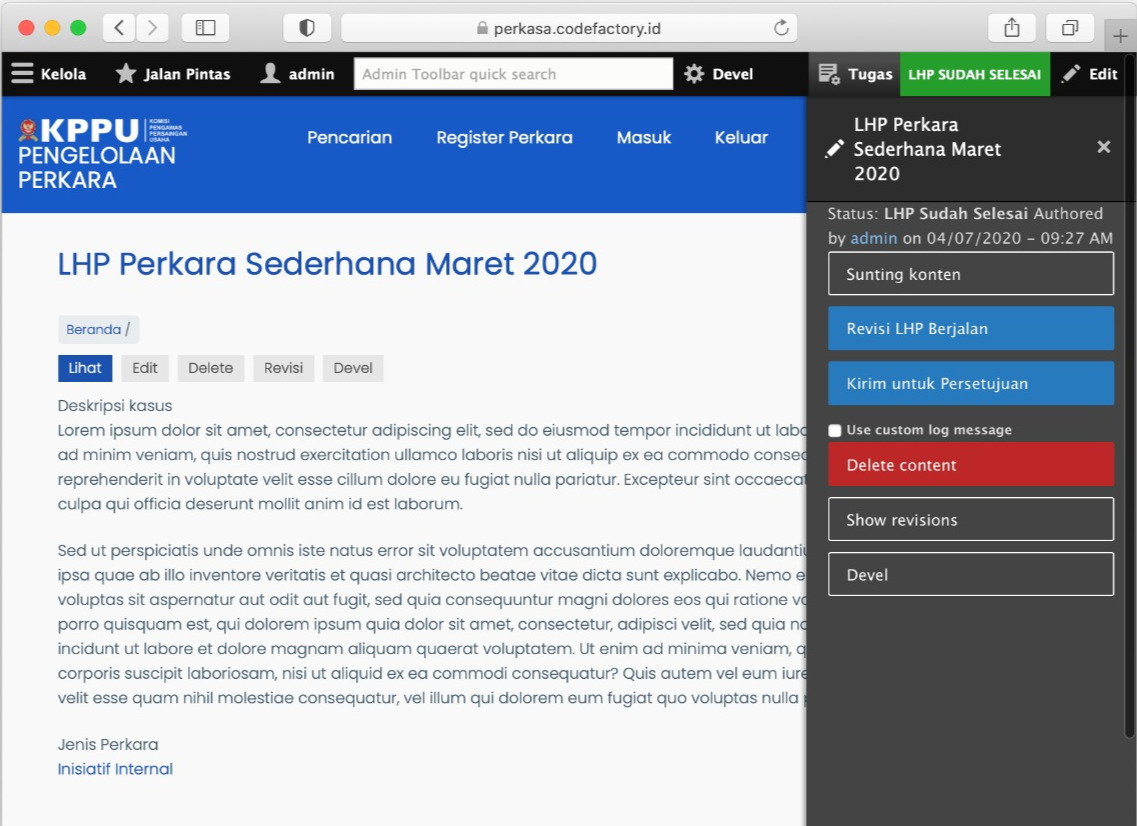This screenshot has height=826, width=1137.
Task: Enable Use custom log message checkbox
Action: click(835, 430)
